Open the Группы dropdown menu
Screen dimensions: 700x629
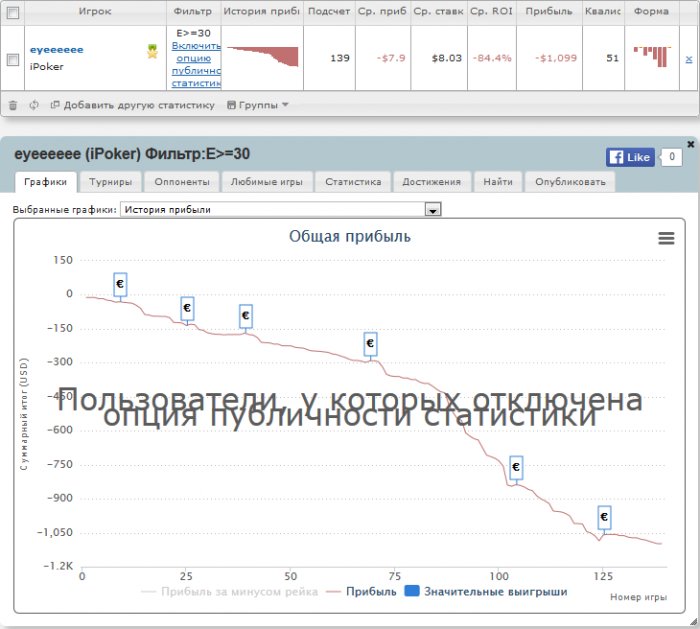click(x=258, y=105)
